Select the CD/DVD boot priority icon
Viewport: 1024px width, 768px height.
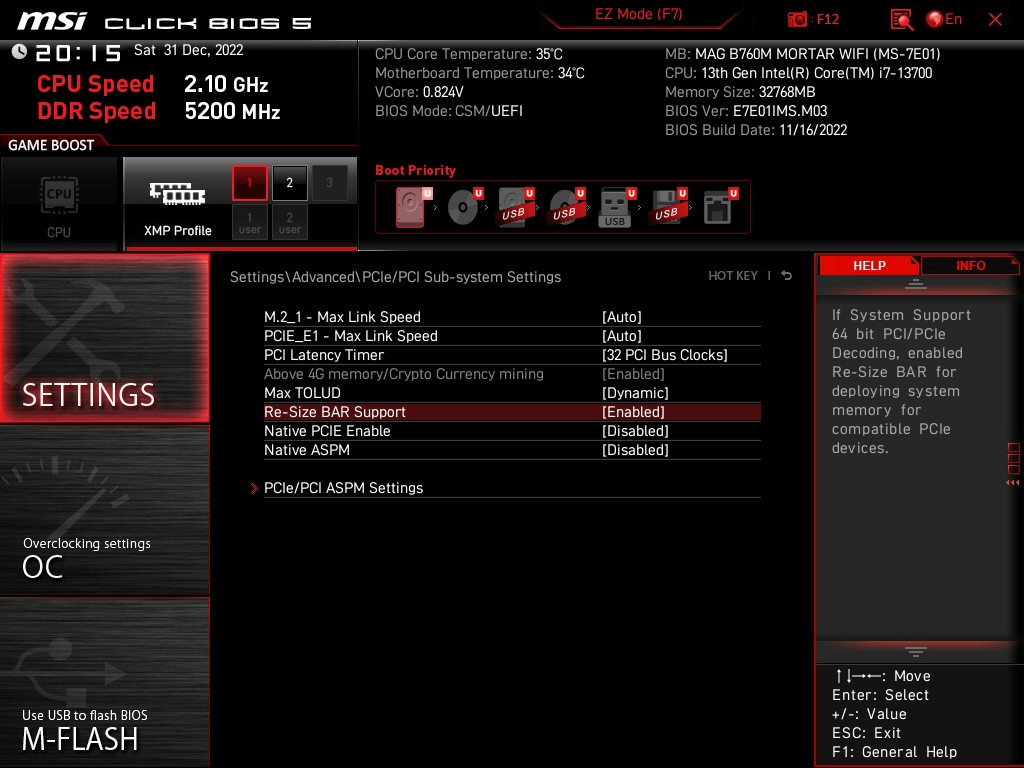465,207
